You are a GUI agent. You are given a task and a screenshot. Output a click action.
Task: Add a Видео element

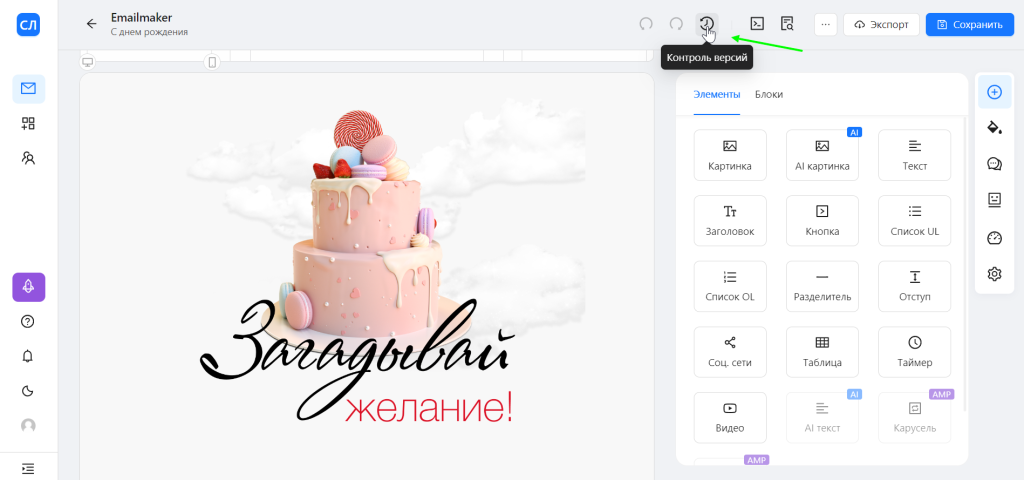(730, 418)
